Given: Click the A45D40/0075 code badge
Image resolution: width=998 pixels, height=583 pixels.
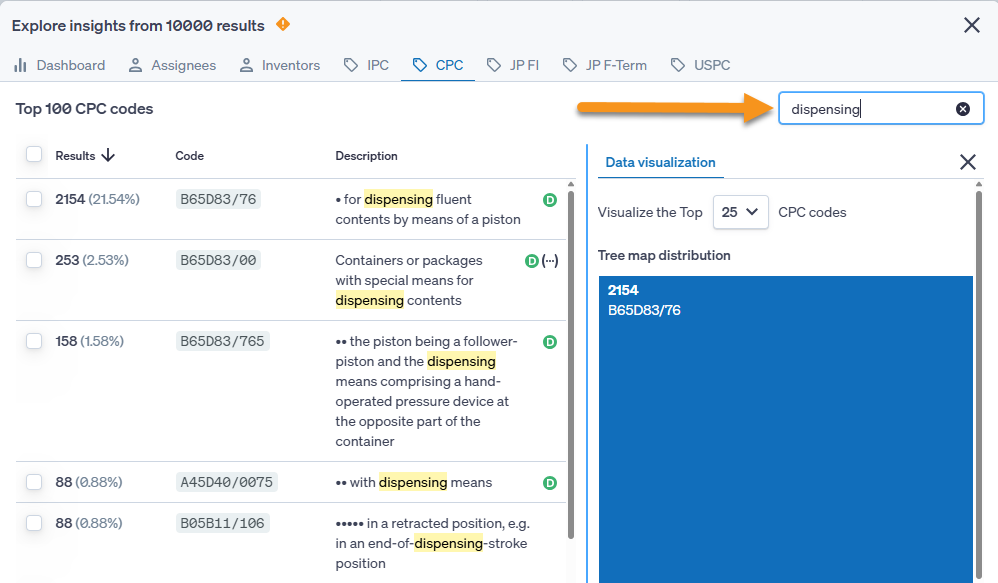Looking at the screenshot, I should (x=226, y=482).
